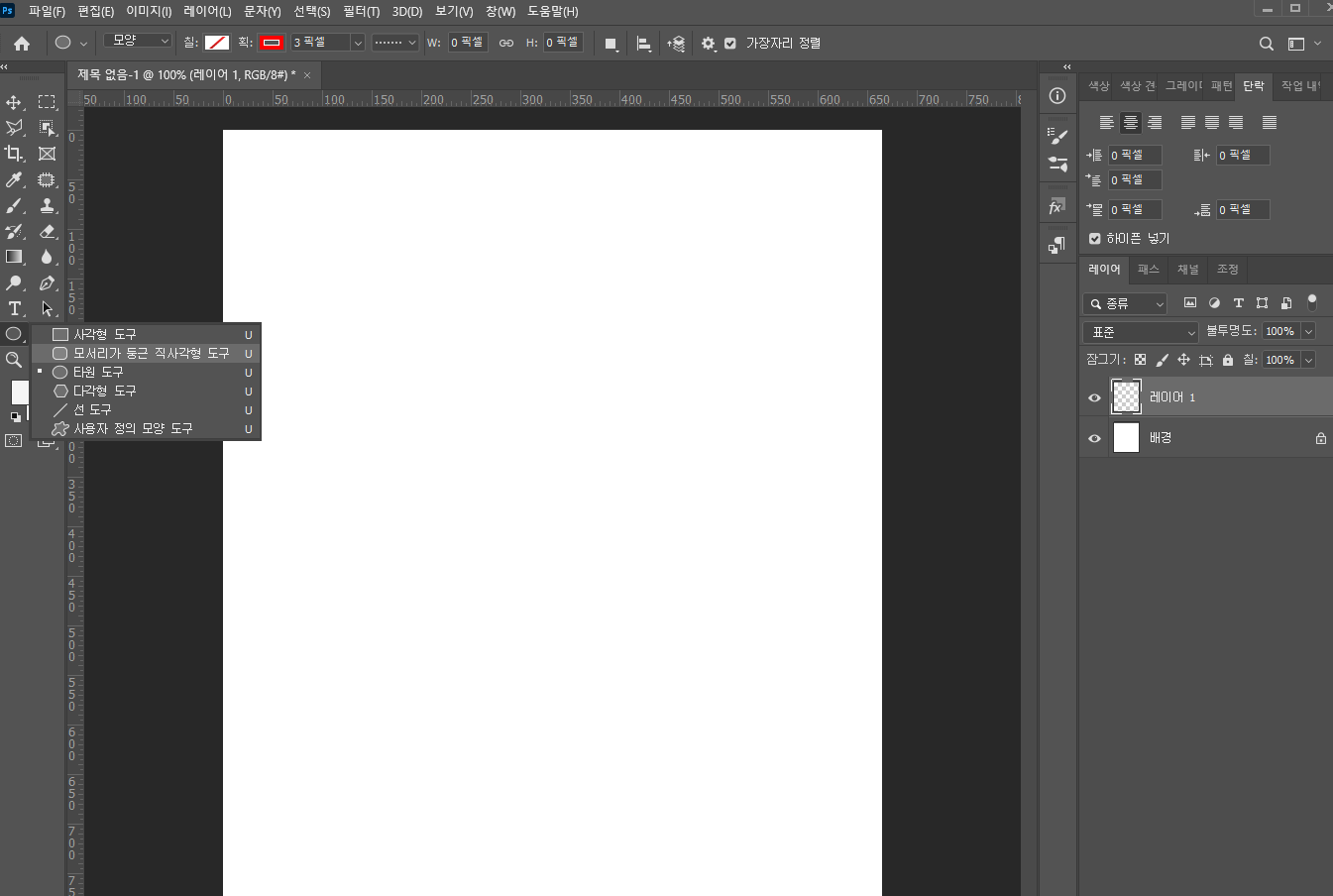Toggle 가장자리 정렬 checkbox
Image resolution: width=1333 pixels, height=896 pixels.
point(730,44)
